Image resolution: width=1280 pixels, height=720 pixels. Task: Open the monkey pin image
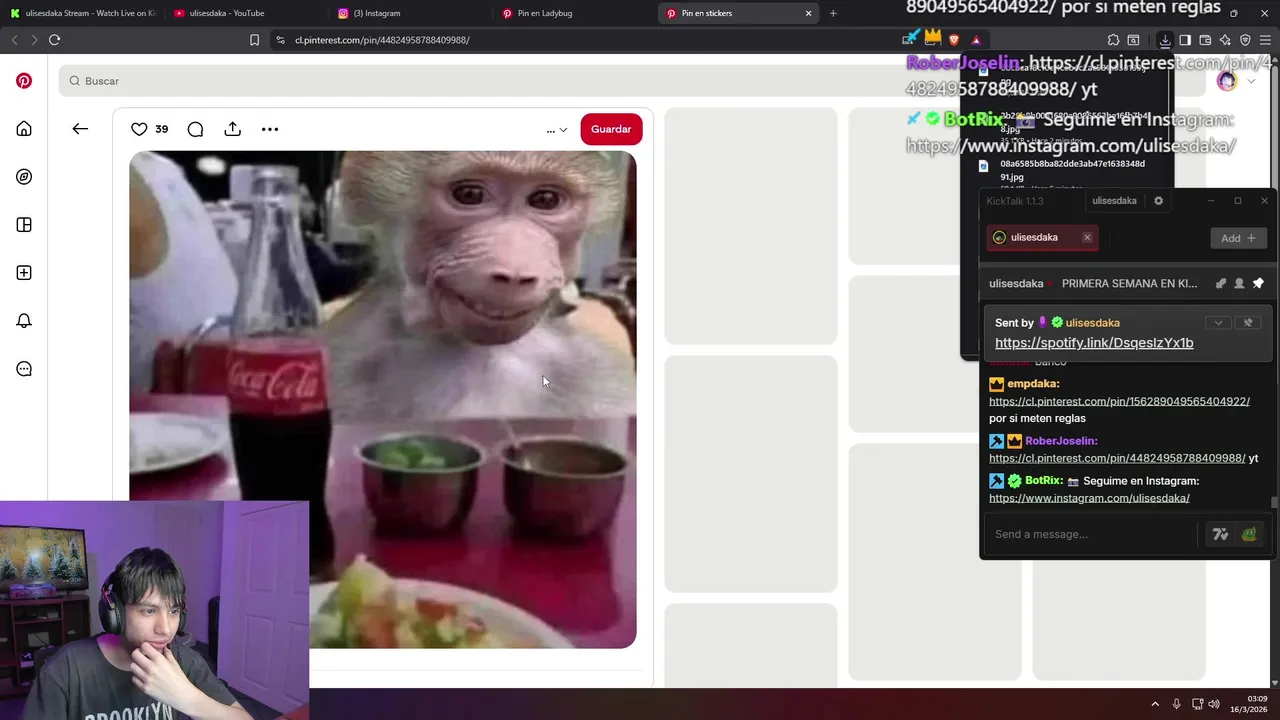click(x=383, y=399)
